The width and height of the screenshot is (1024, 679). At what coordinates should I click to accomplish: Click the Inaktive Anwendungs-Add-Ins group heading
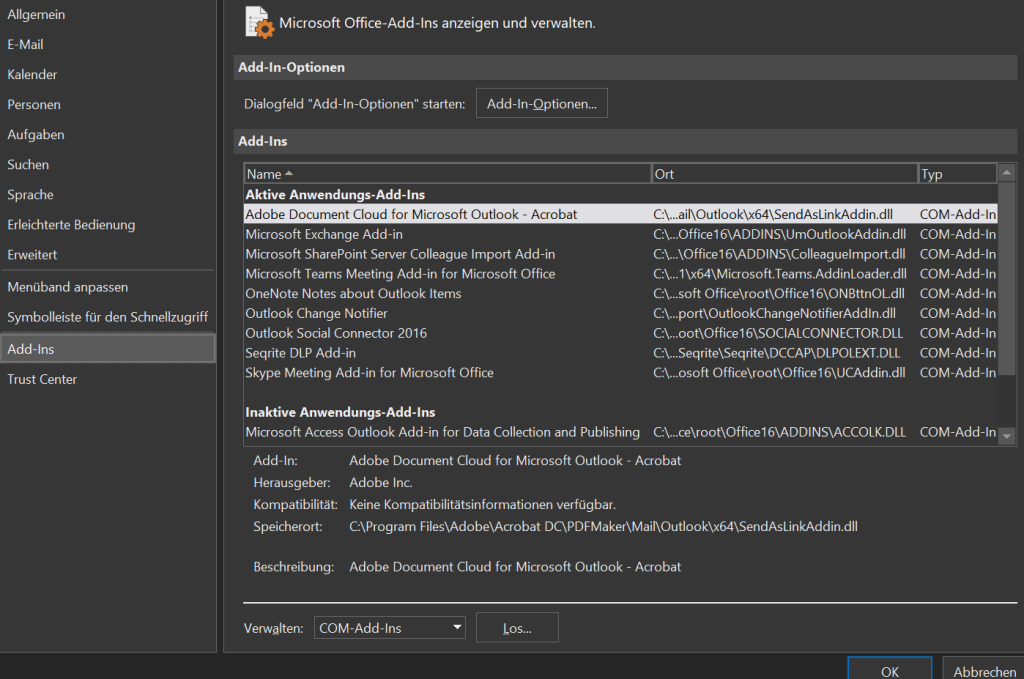[x=340, y=413]
